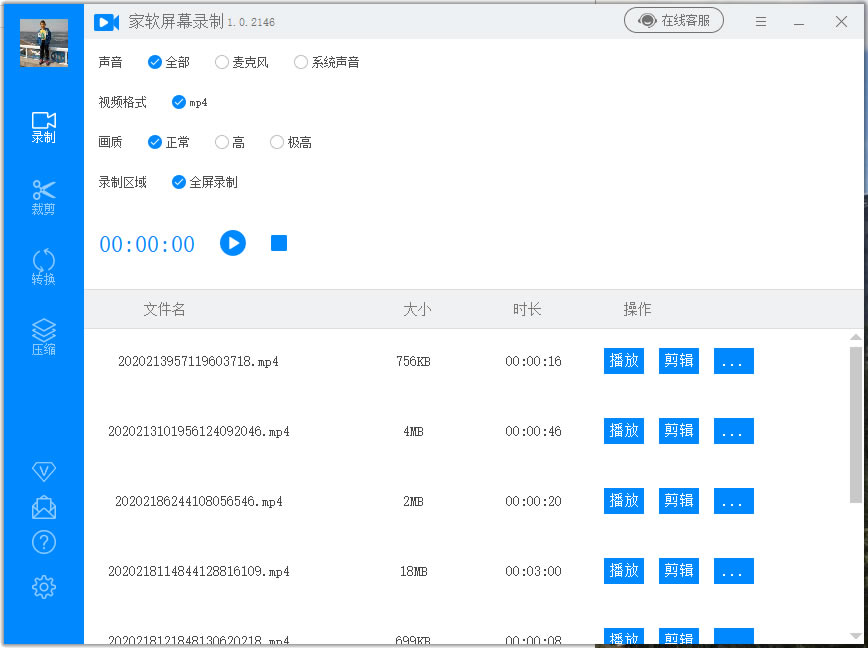Toggle the mp4 video format checkbox
The height and width of the screenshot is (648, 868).
pyautogui.click(x=178, y=102)
